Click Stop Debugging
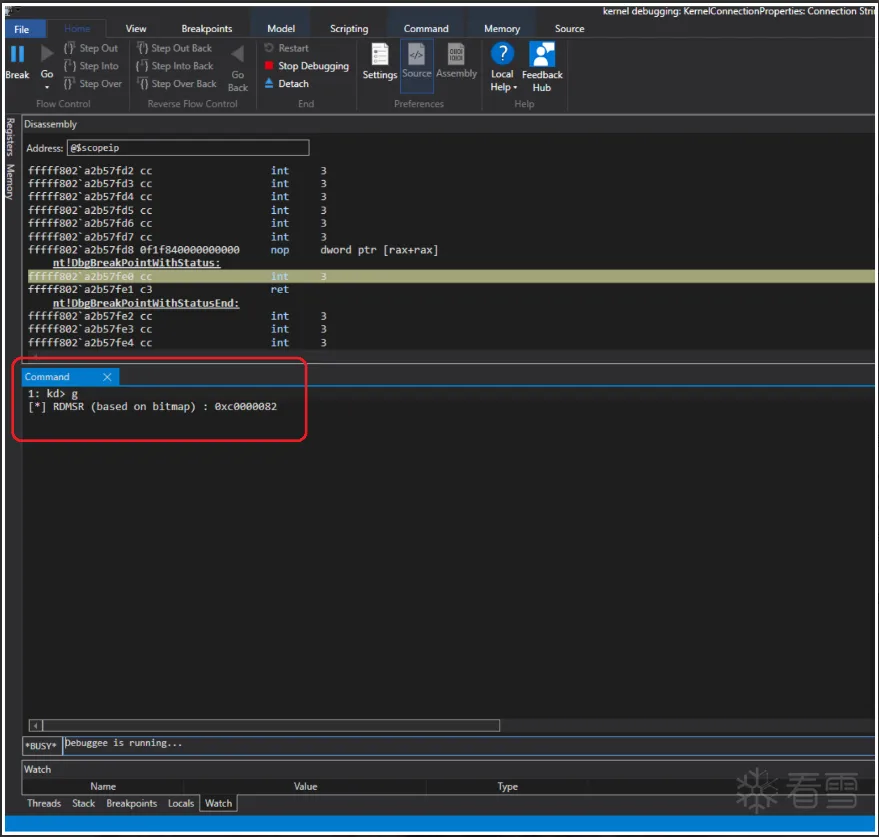879x837 pixels. coord(307,66)
